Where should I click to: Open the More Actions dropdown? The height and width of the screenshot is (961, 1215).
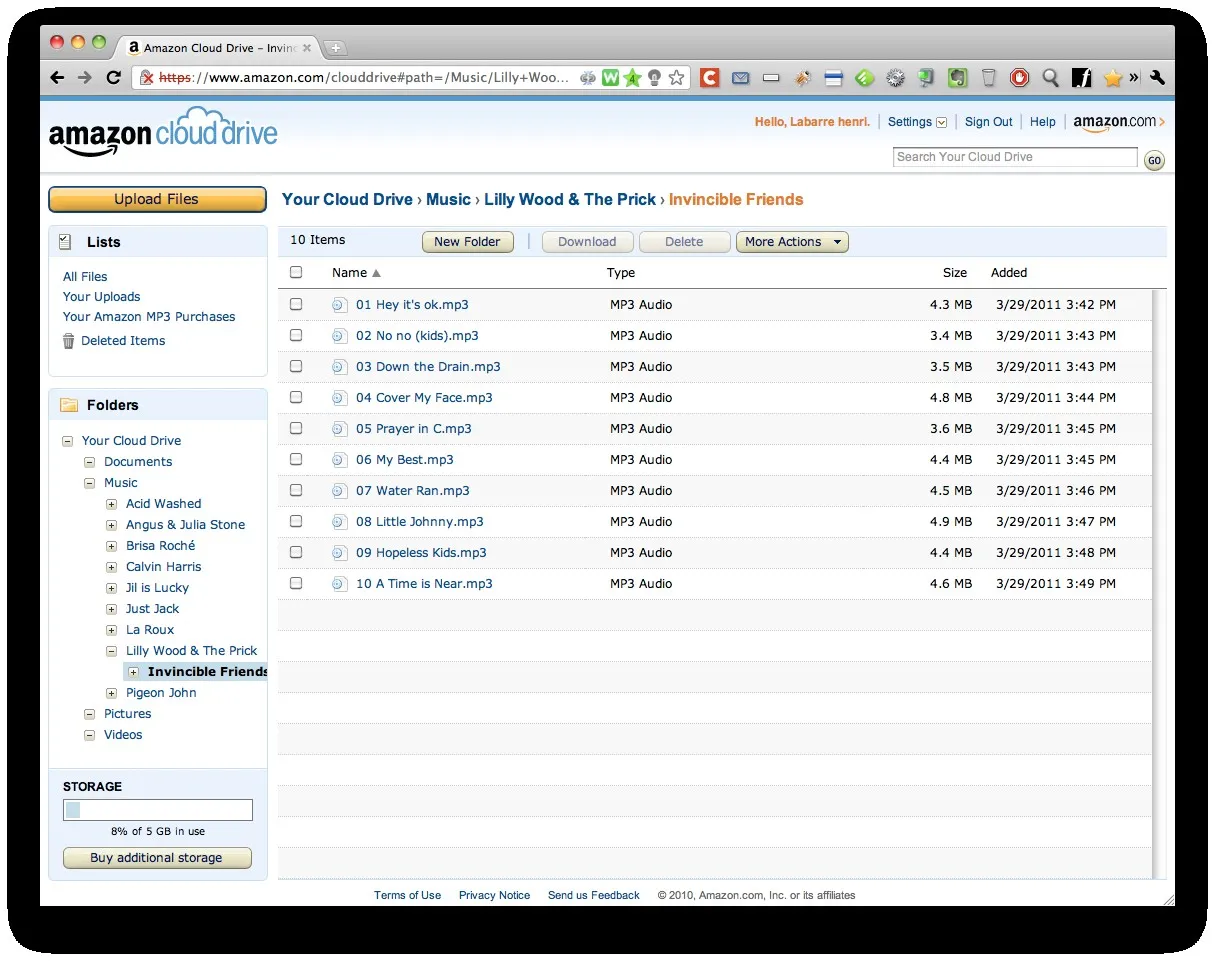[791, 242]
